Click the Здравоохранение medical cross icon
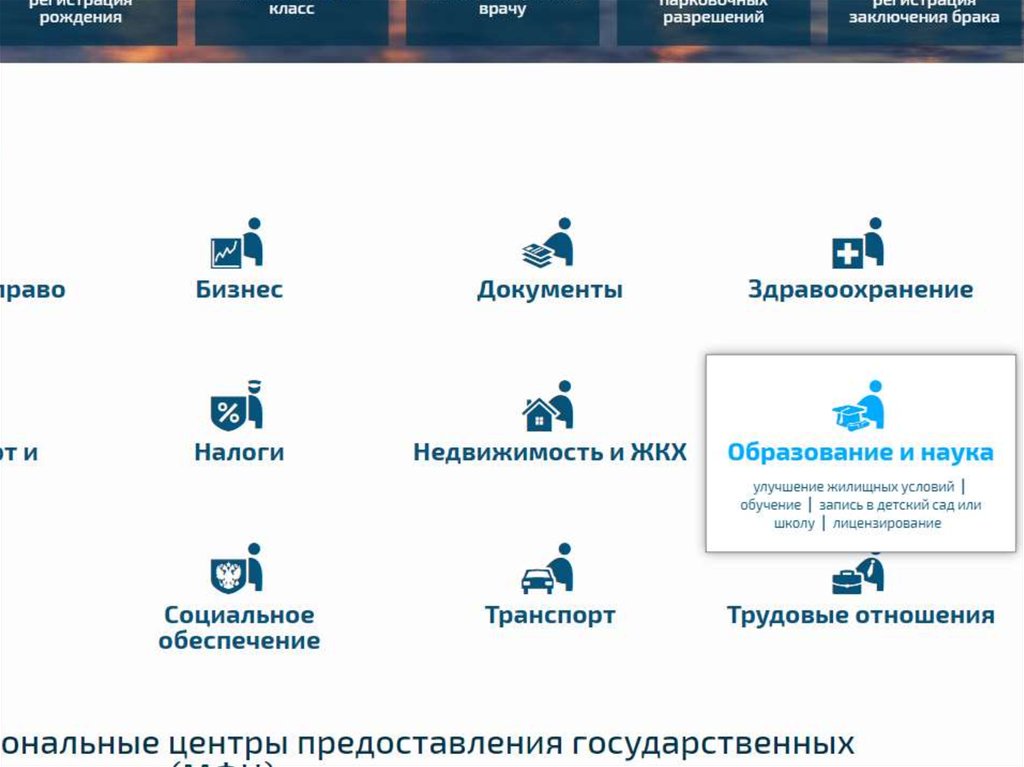 tap(858, 243)
